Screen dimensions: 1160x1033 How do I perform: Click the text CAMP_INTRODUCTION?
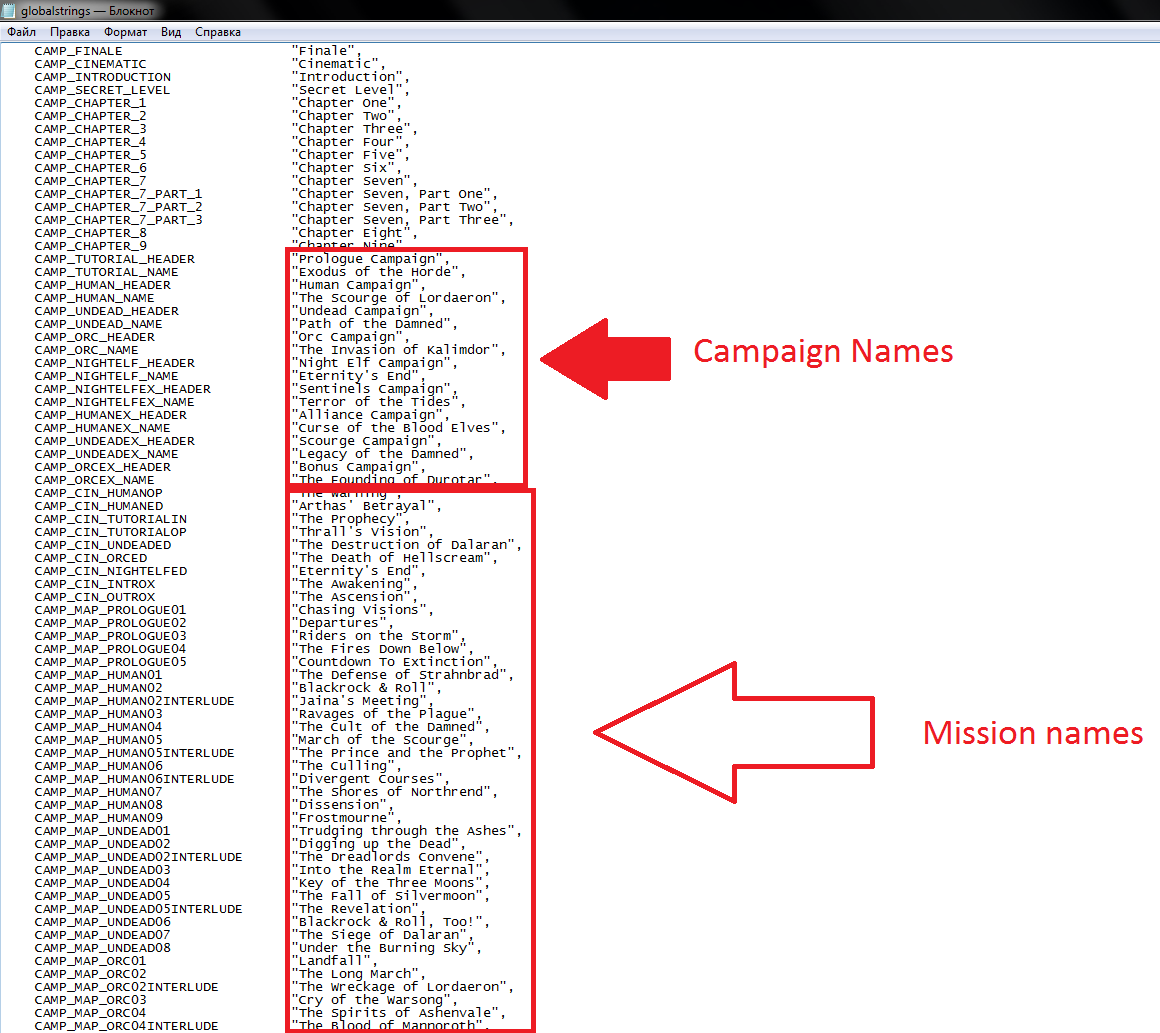[x=102, y=77]
